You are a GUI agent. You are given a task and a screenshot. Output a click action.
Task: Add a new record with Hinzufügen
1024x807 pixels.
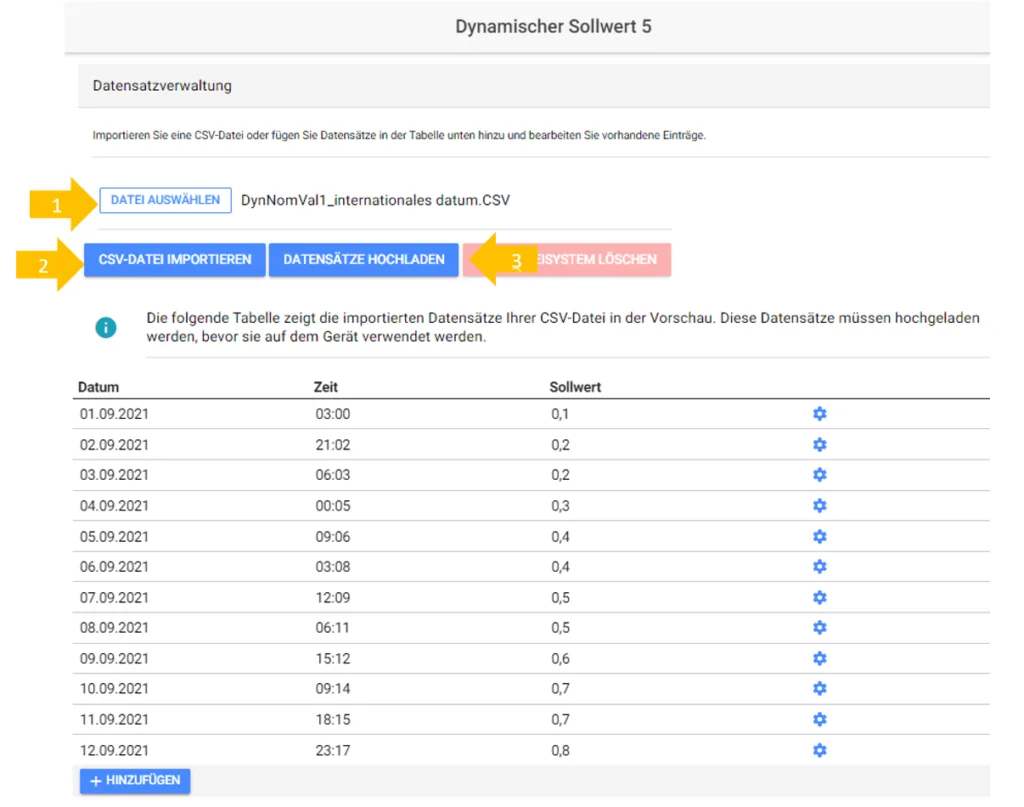click(135, 780)
